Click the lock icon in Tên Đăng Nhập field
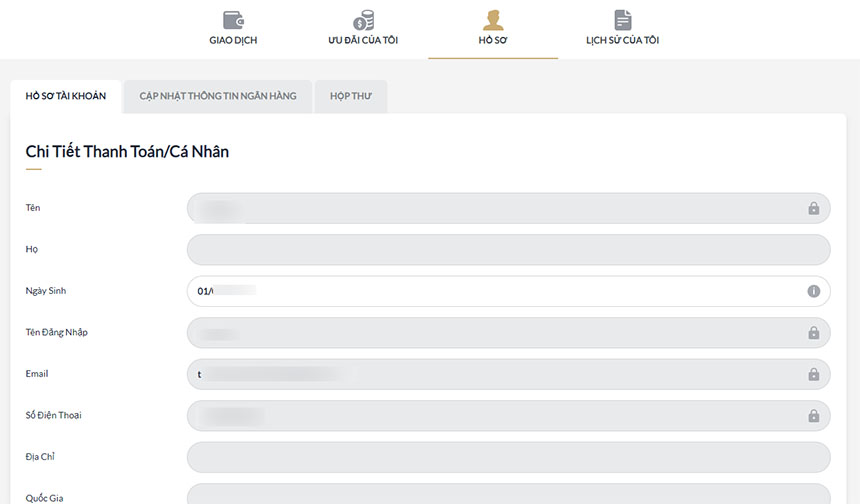The image size is (860, 504). [x=813, y=333]
